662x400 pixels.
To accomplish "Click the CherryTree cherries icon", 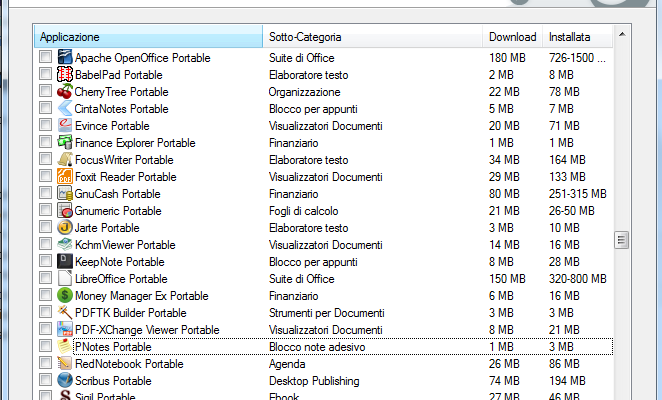I will (65, 91).
